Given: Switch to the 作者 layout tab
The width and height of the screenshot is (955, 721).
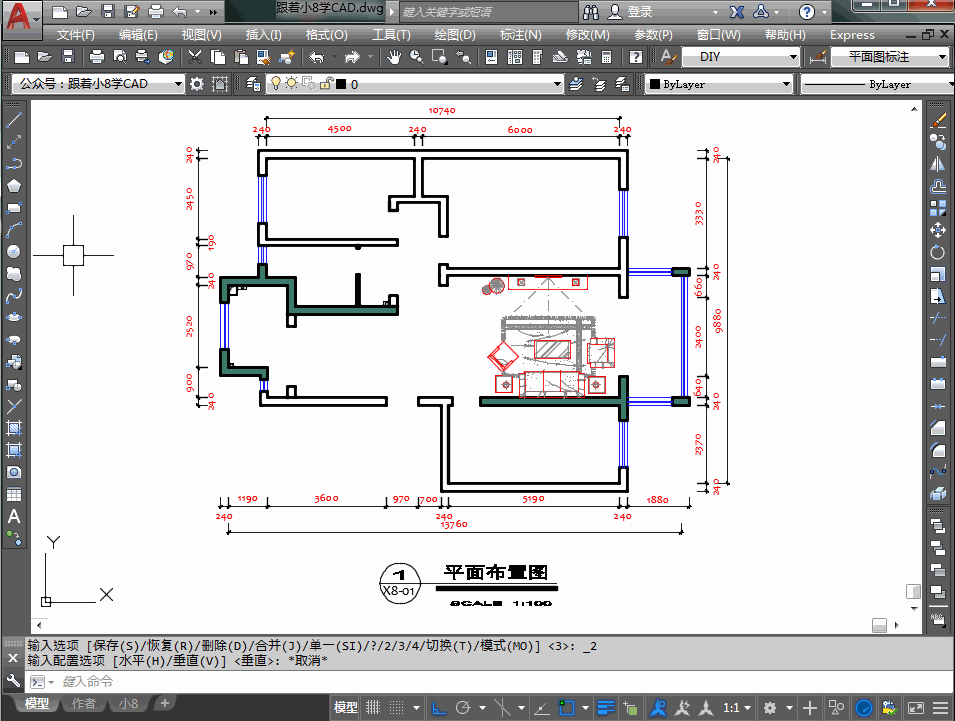Looking at the screenshot, I should tap(83, 704).
